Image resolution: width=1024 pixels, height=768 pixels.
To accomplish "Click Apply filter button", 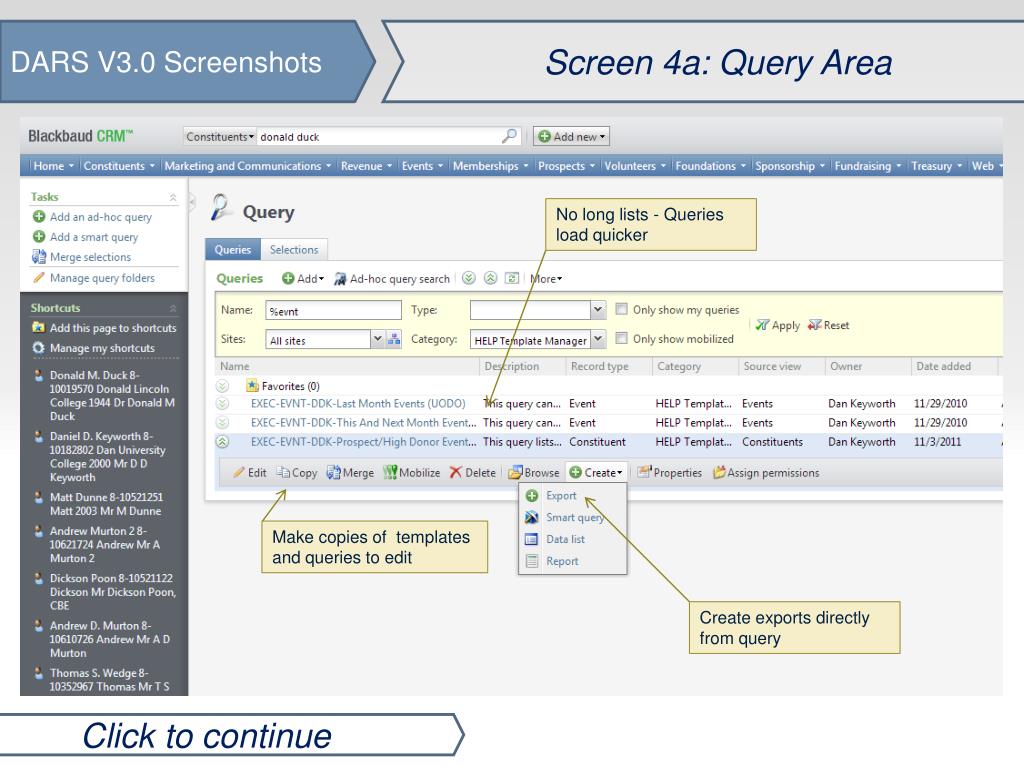I will pos(778,325).
